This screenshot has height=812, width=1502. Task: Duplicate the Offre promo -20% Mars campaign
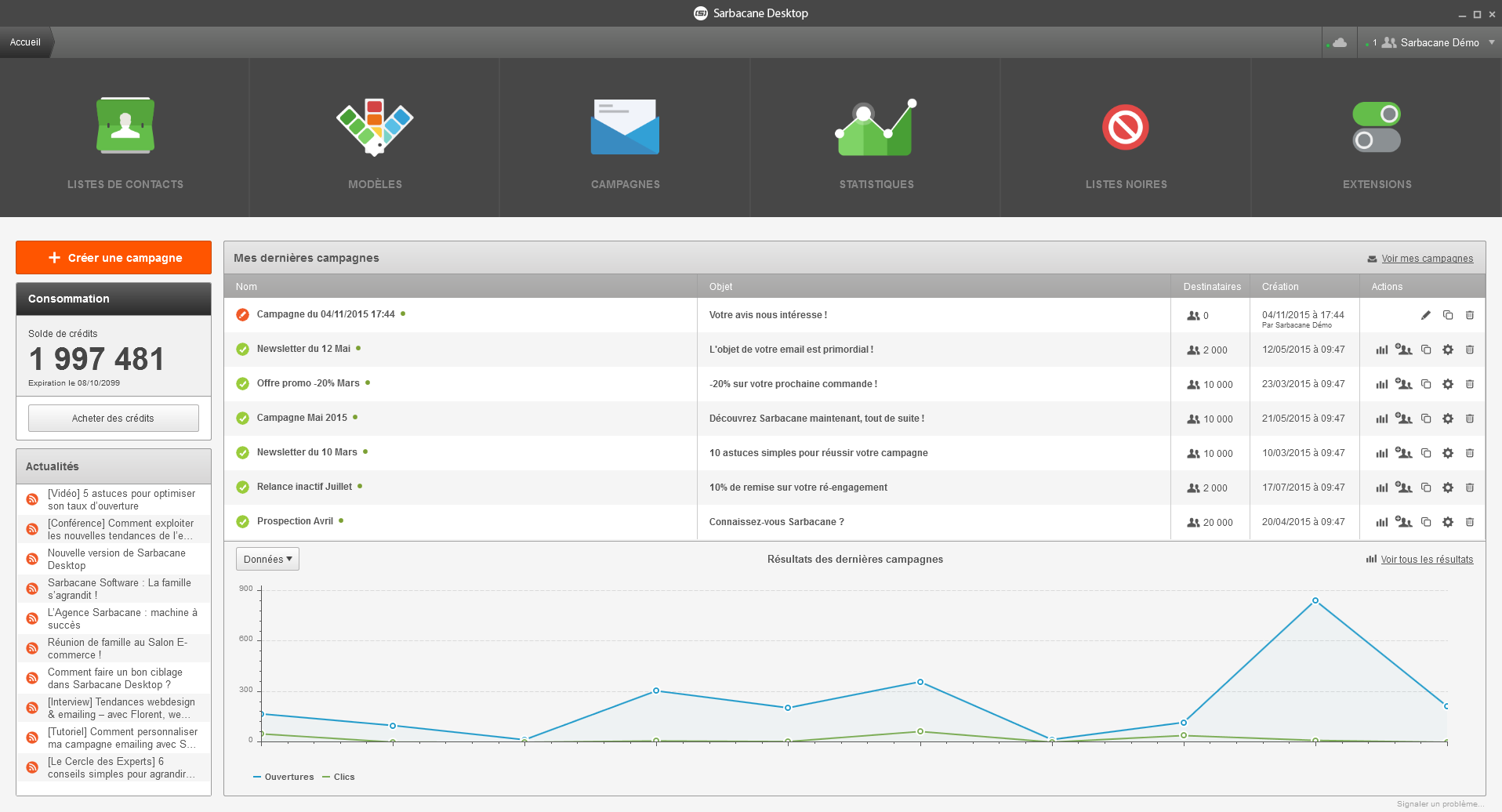pyautogui.click(x=1426, y=384)
